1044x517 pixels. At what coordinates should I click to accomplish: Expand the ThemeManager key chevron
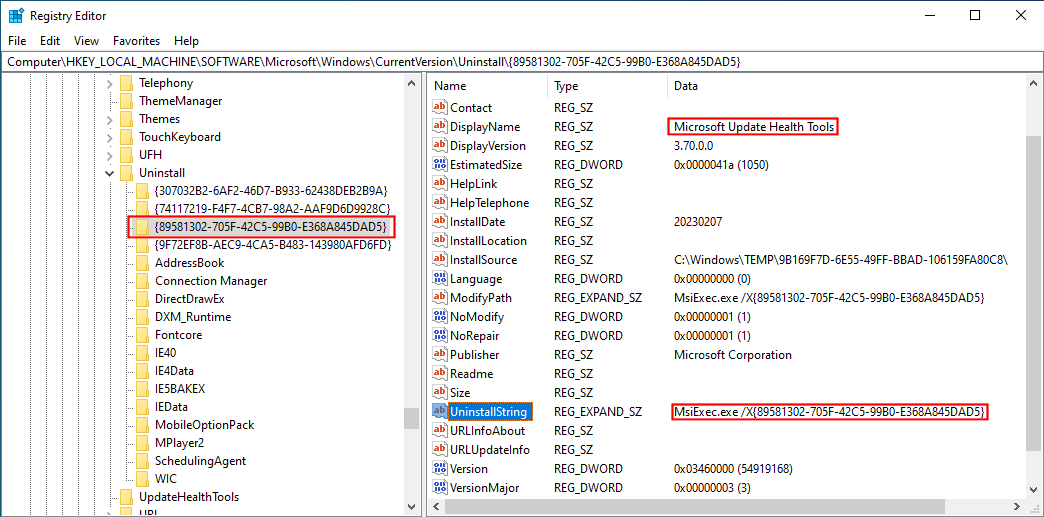click(109, 101)
